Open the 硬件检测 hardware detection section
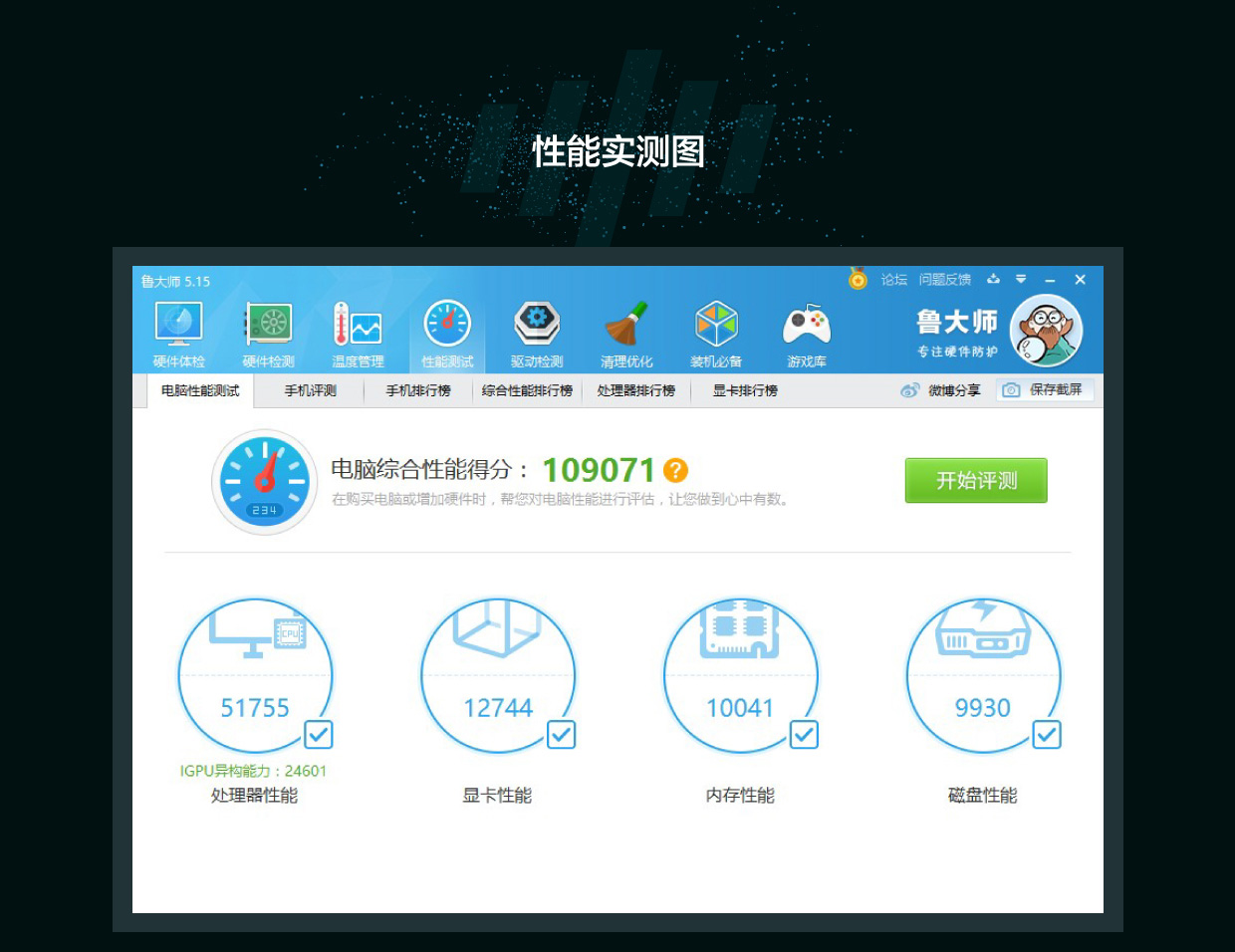The height and width of the screenshot is (952, 1235). click(x=269, y=335)
